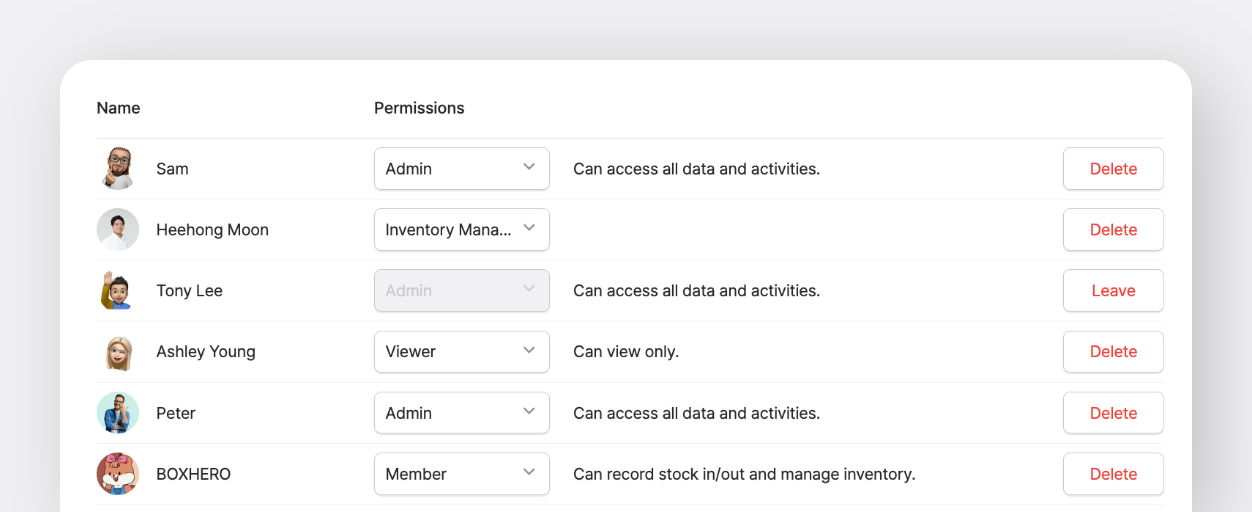Screen dimensions: 1252x512
Task: Delete Ashley Young from the team
Action: 1113,352
